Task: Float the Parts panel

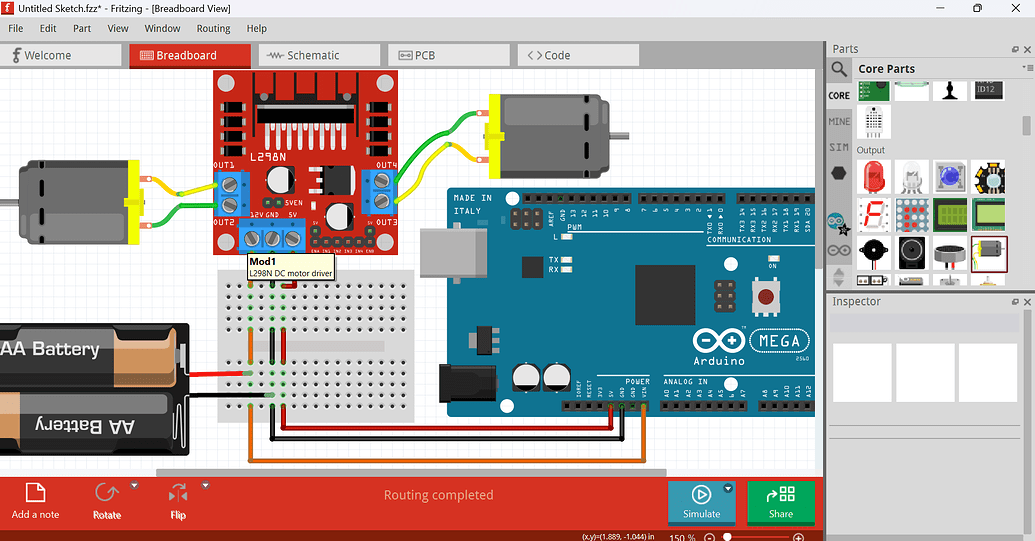Action: 1015,49
